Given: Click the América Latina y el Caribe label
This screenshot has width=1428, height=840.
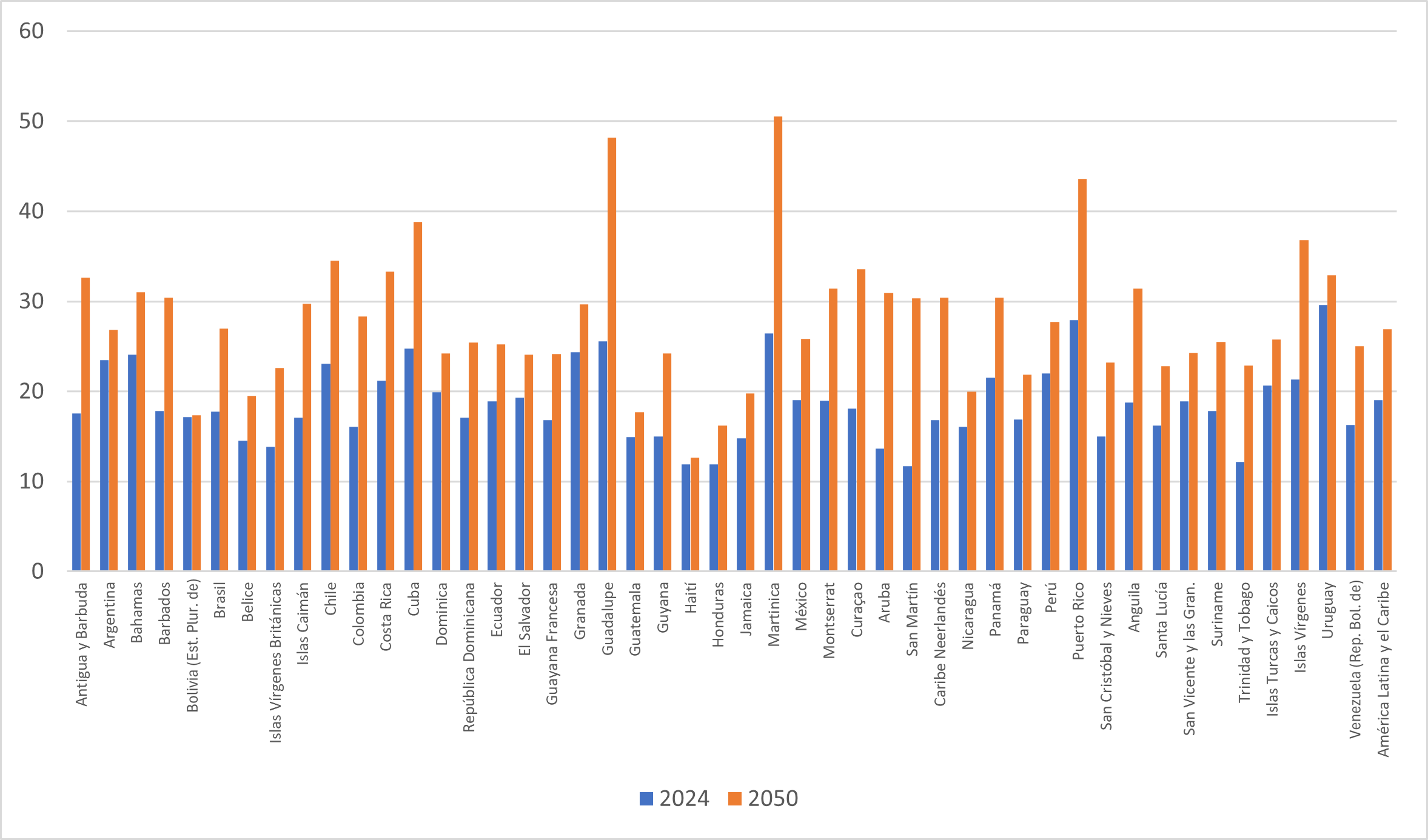Looking at the screenshot, I should 1383,670.
